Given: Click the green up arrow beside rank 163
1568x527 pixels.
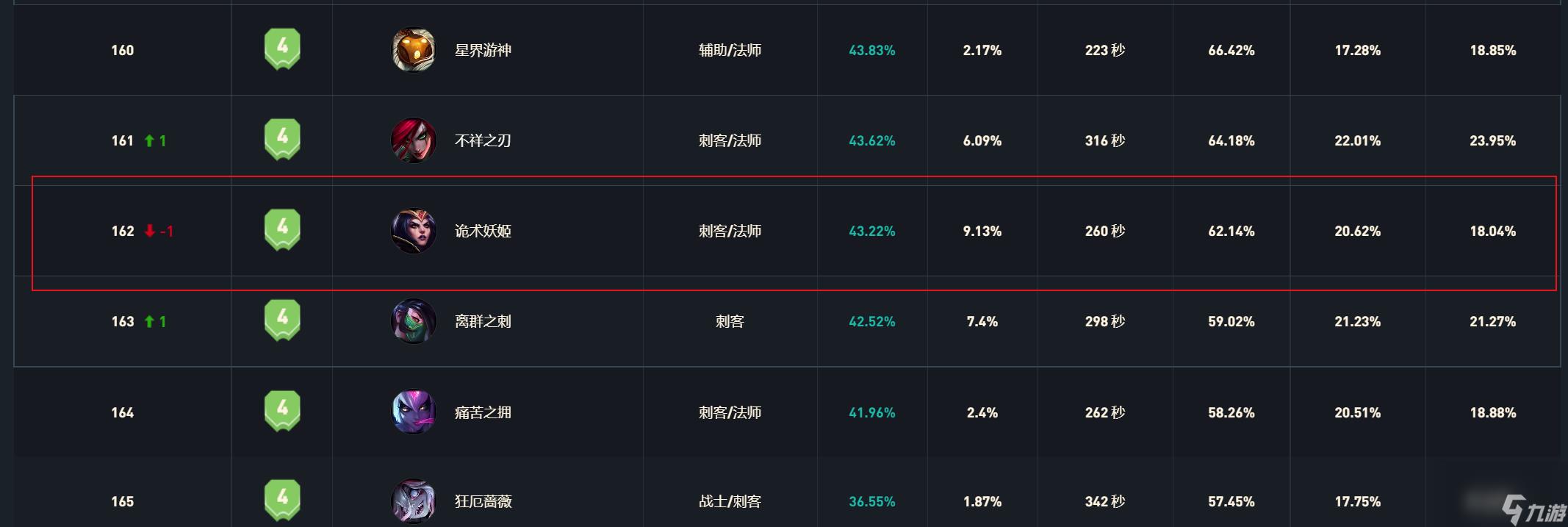Looking at the screenshot, I should click(149, 321).
